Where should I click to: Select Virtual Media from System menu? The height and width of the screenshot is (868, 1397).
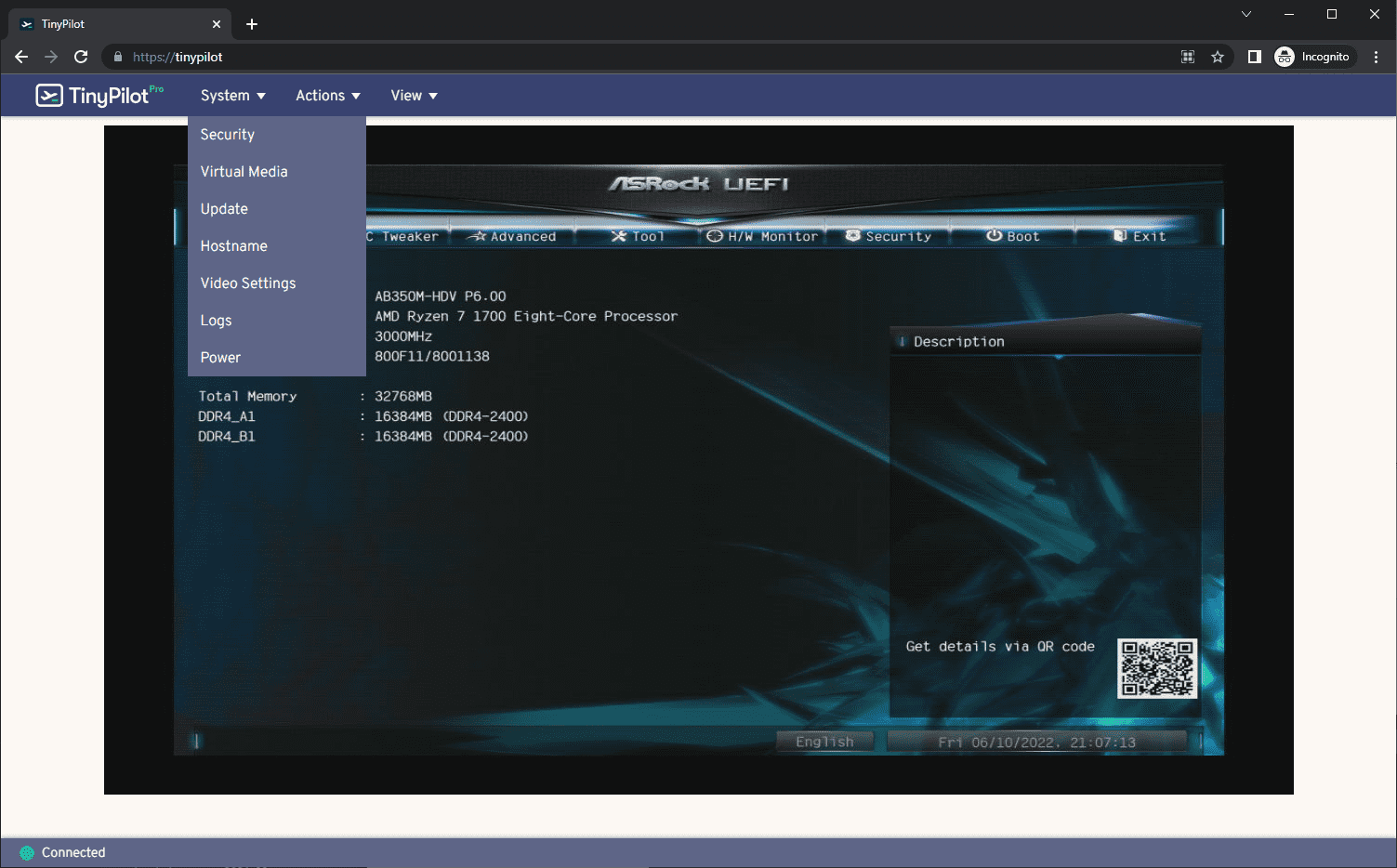244,172
